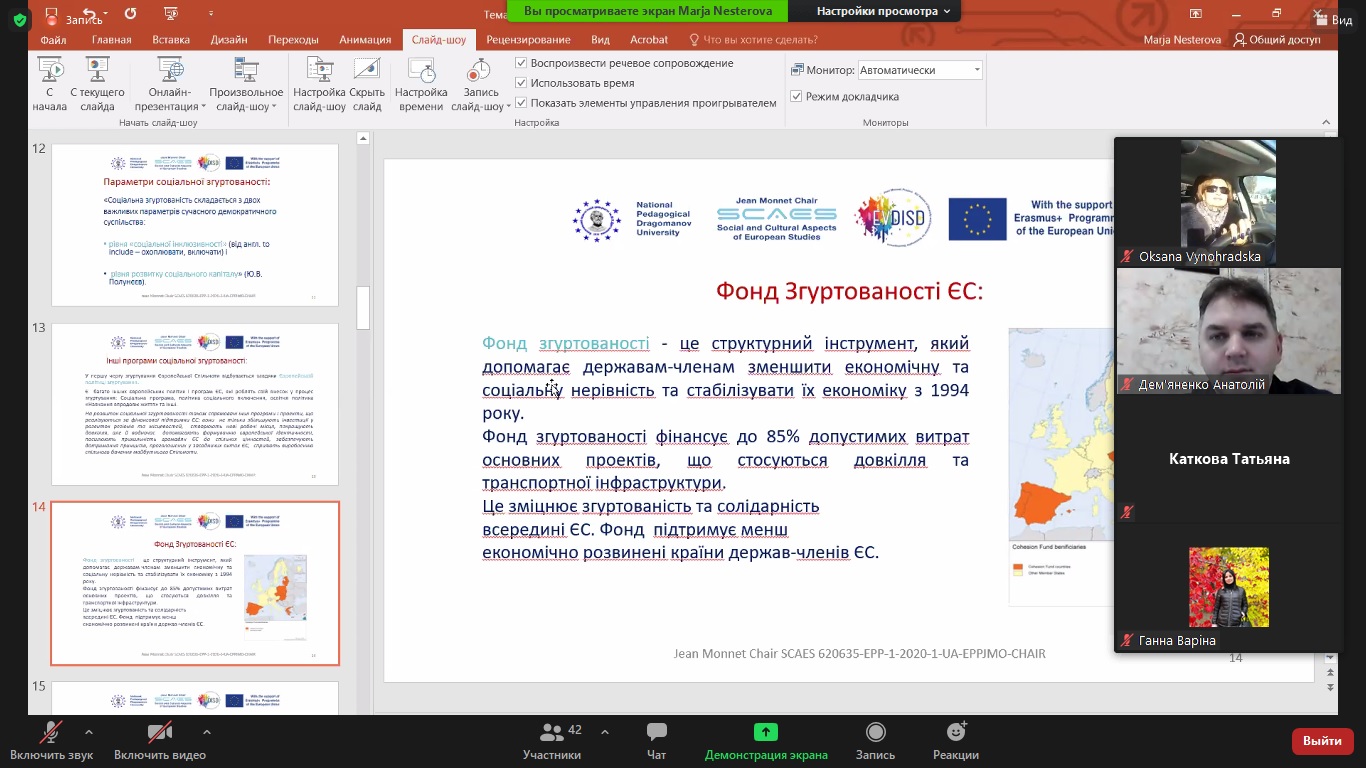Click the red Leave meeting button
Screen dimensions: 1366x768
pos(1322,741)
